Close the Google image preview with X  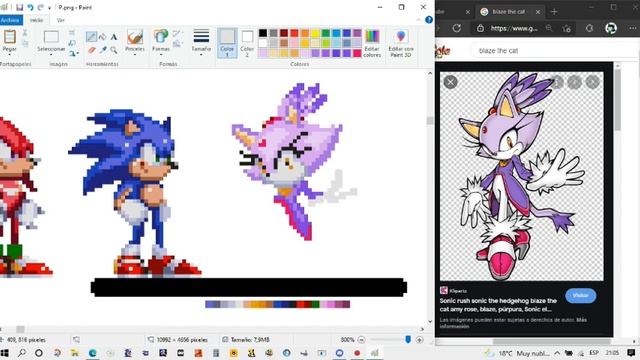click(x=450, y=82)
